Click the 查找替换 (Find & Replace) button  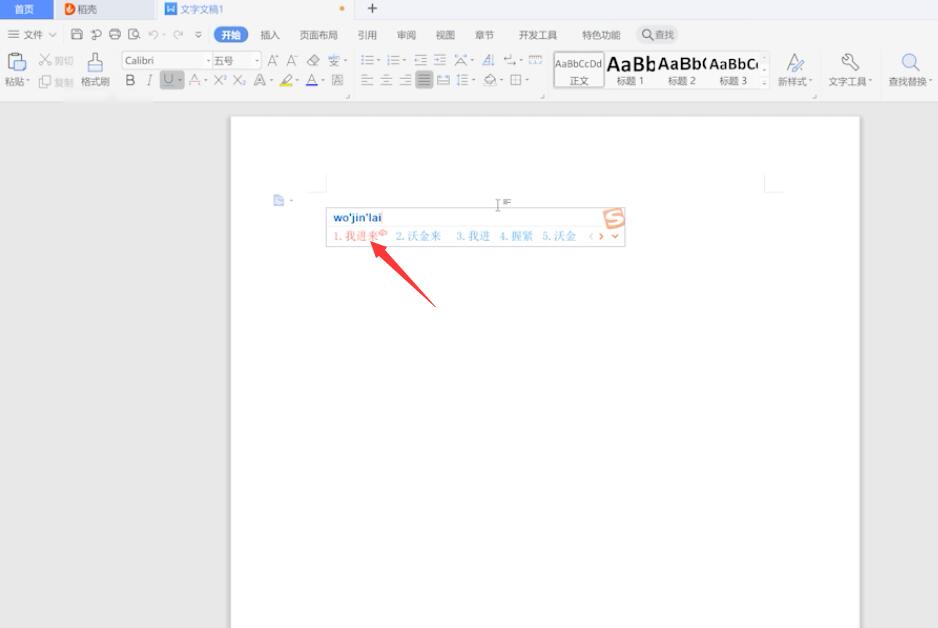point(910,69)
